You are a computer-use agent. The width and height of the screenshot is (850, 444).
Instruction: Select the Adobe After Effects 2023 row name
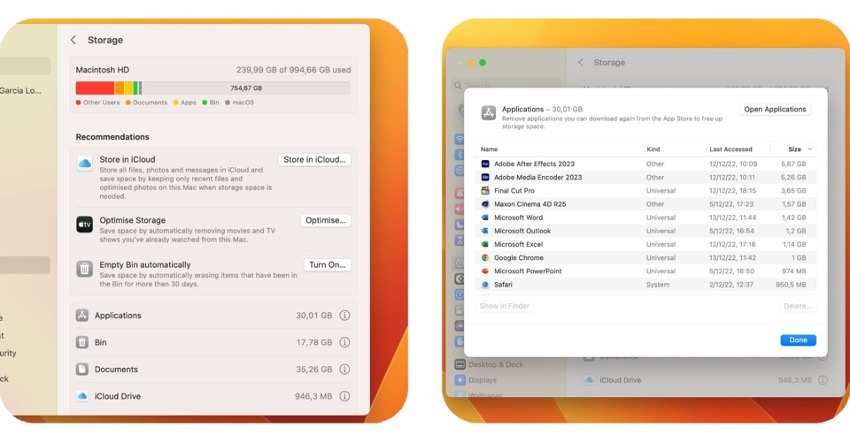tap(534, 164)
